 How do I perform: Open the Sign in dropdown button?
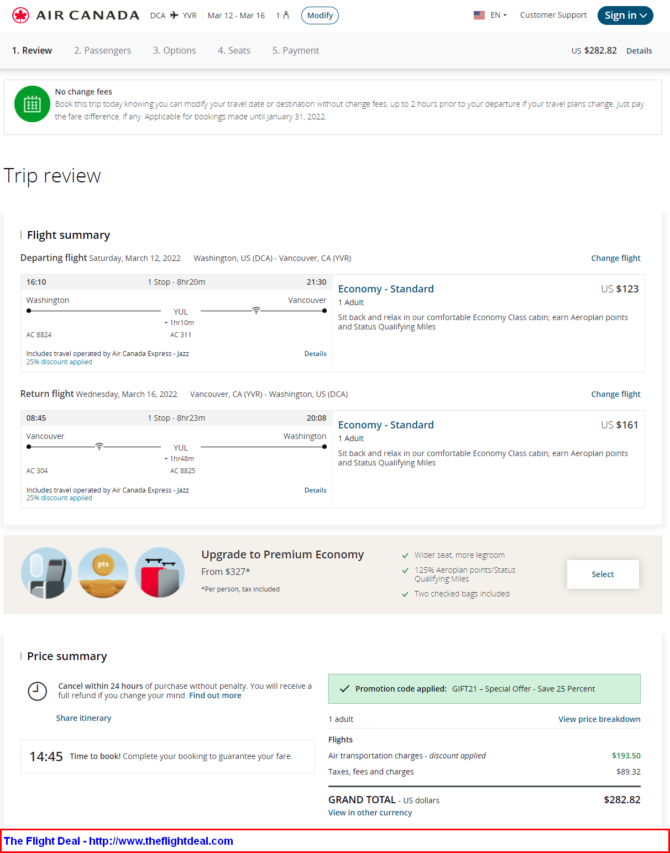[625, 15]
